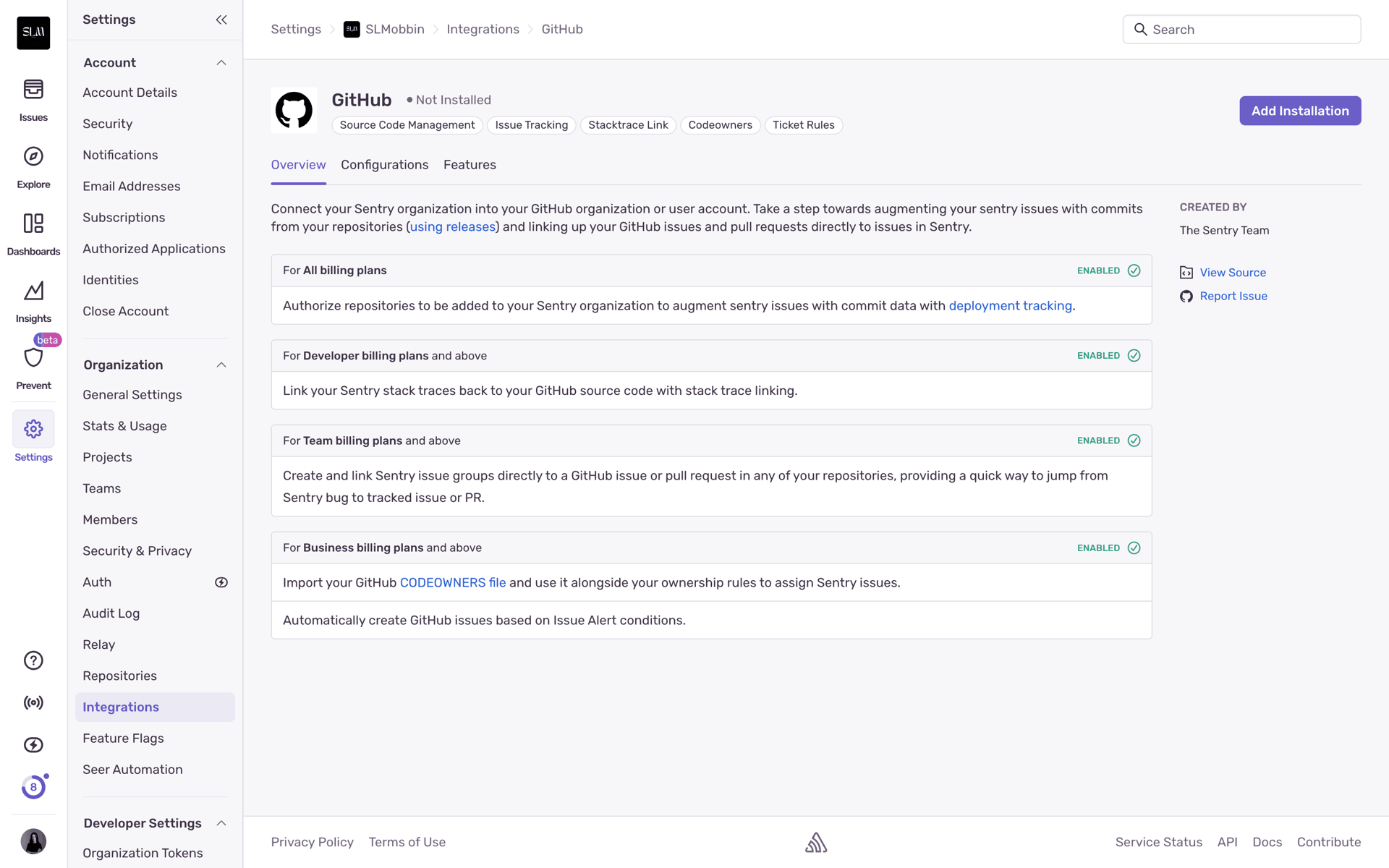The width and height of the screenshot is (1389, 868).
Task: Go to SLMobbin in the breadcrumb
Action: 394,30
